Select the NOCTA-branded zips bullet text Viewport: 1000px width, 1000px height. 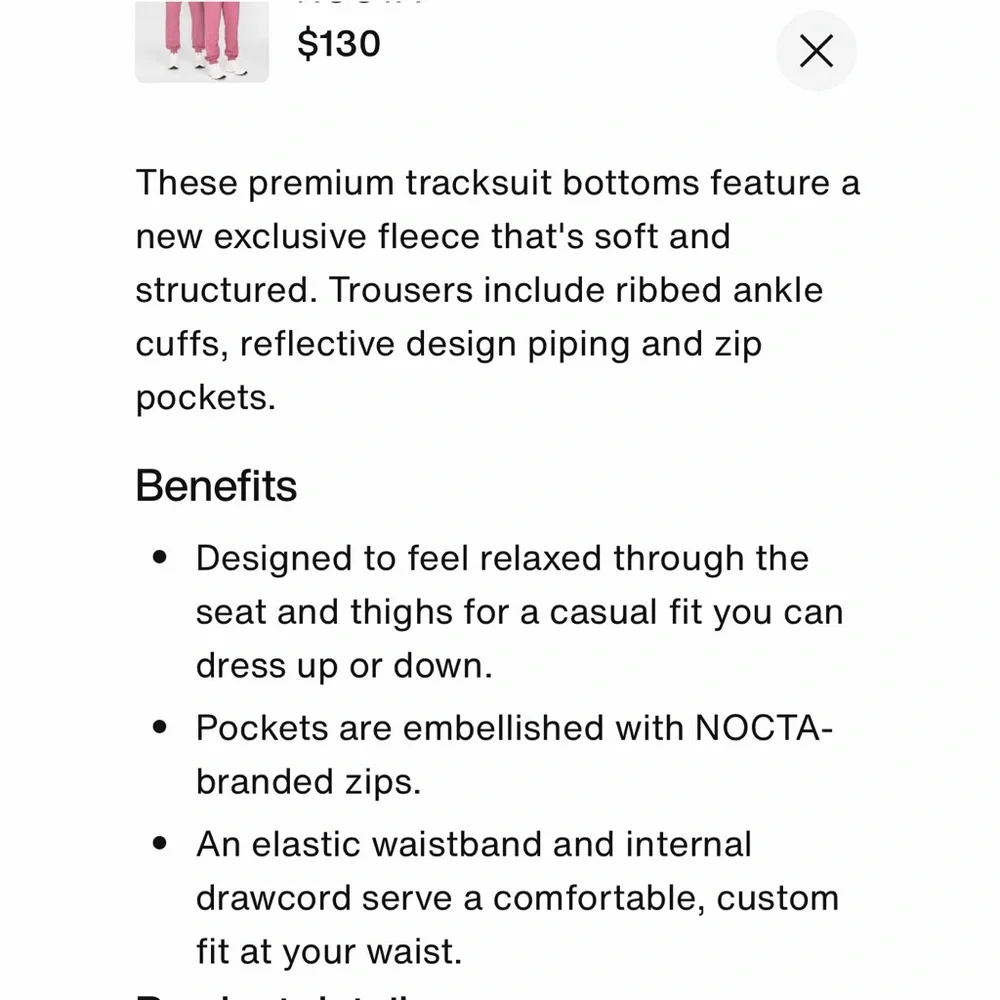coord(513,754)
